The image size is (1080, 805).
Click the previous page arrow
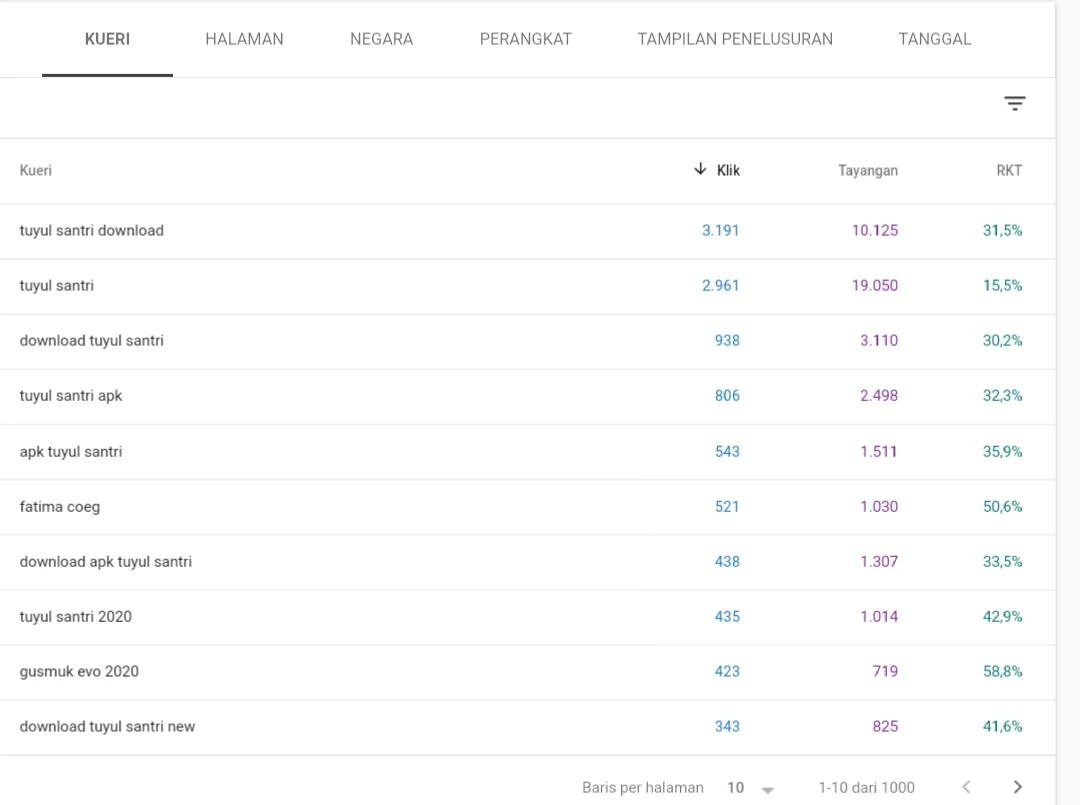(966, 787)
